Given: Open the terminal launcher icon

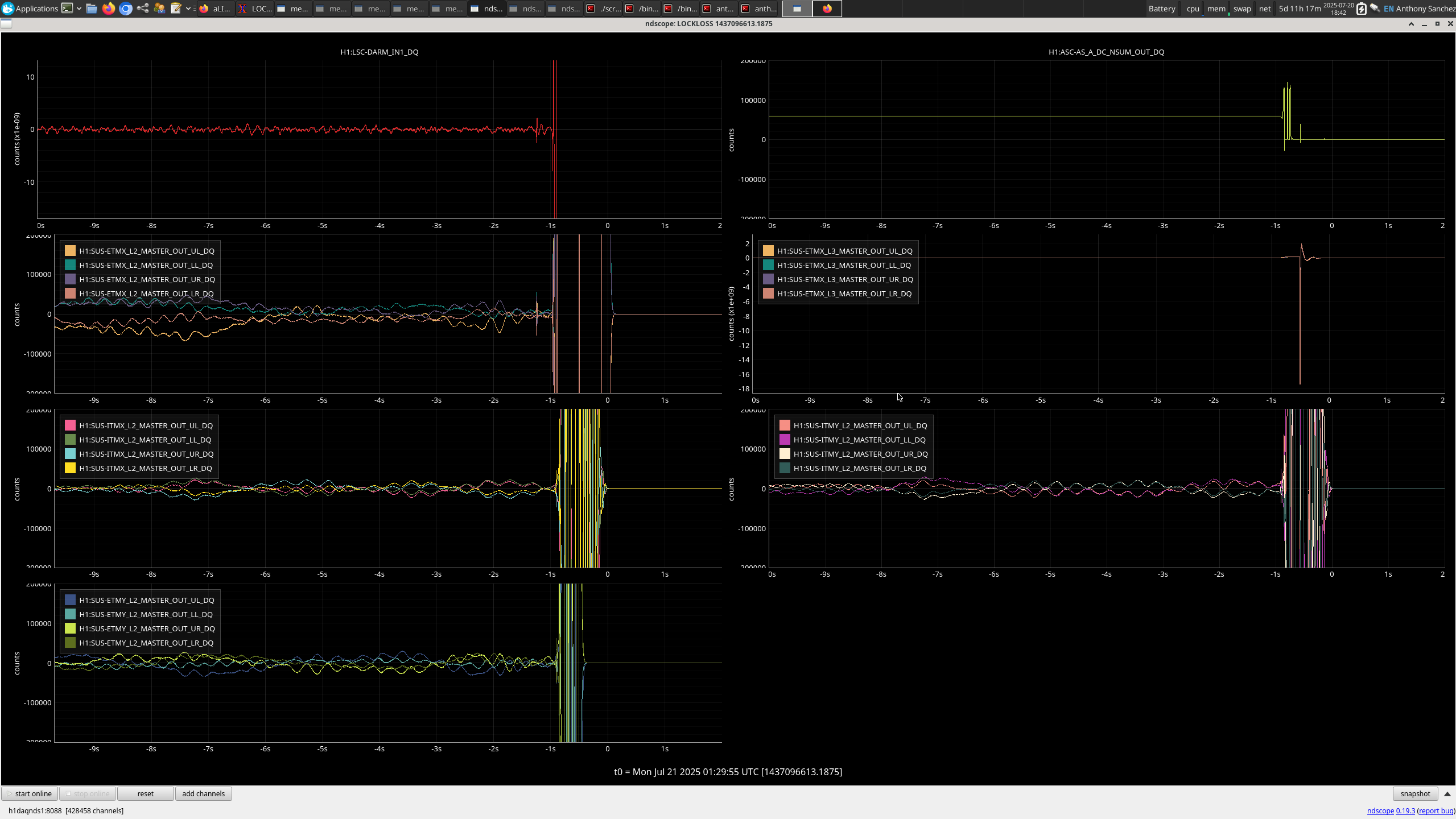Looking at the screenshot, I should click(x=67, y=9).
